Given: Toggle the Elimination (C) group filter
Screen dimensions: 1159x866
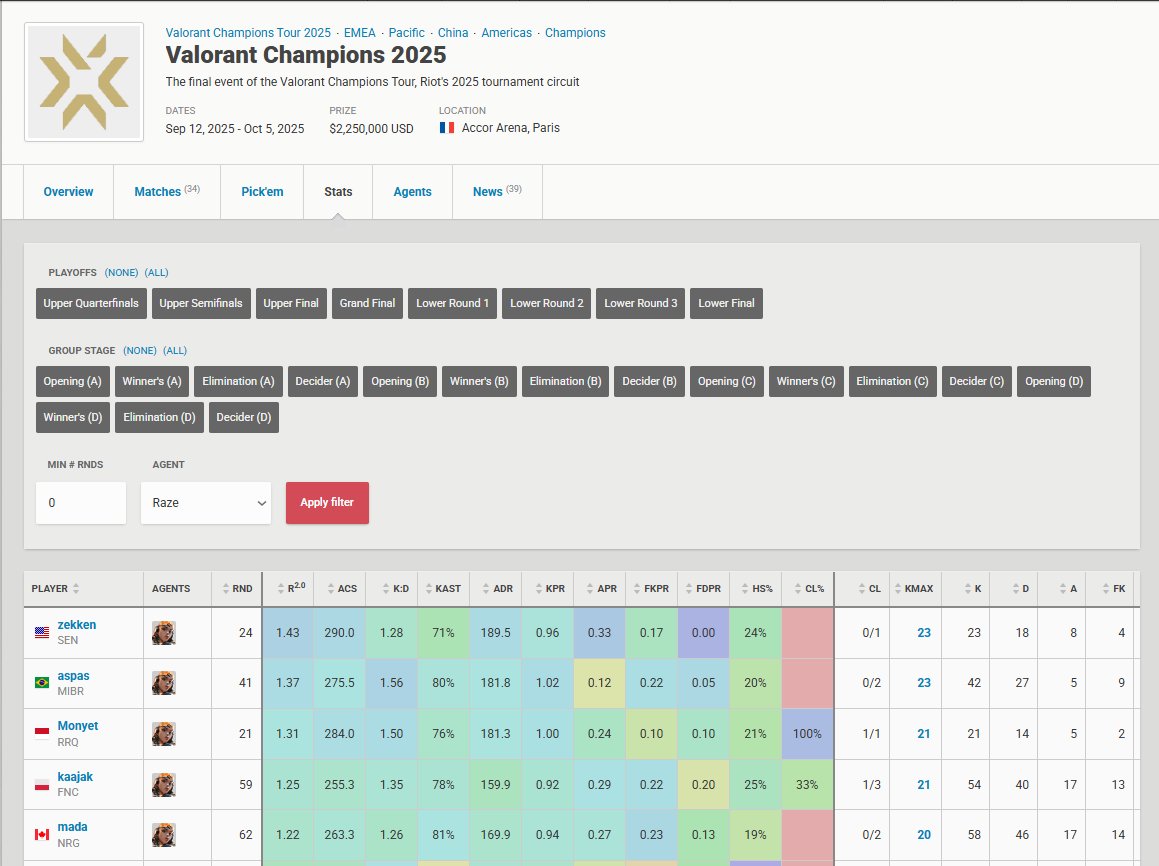Looking at the screenshot, I should 892,381.
